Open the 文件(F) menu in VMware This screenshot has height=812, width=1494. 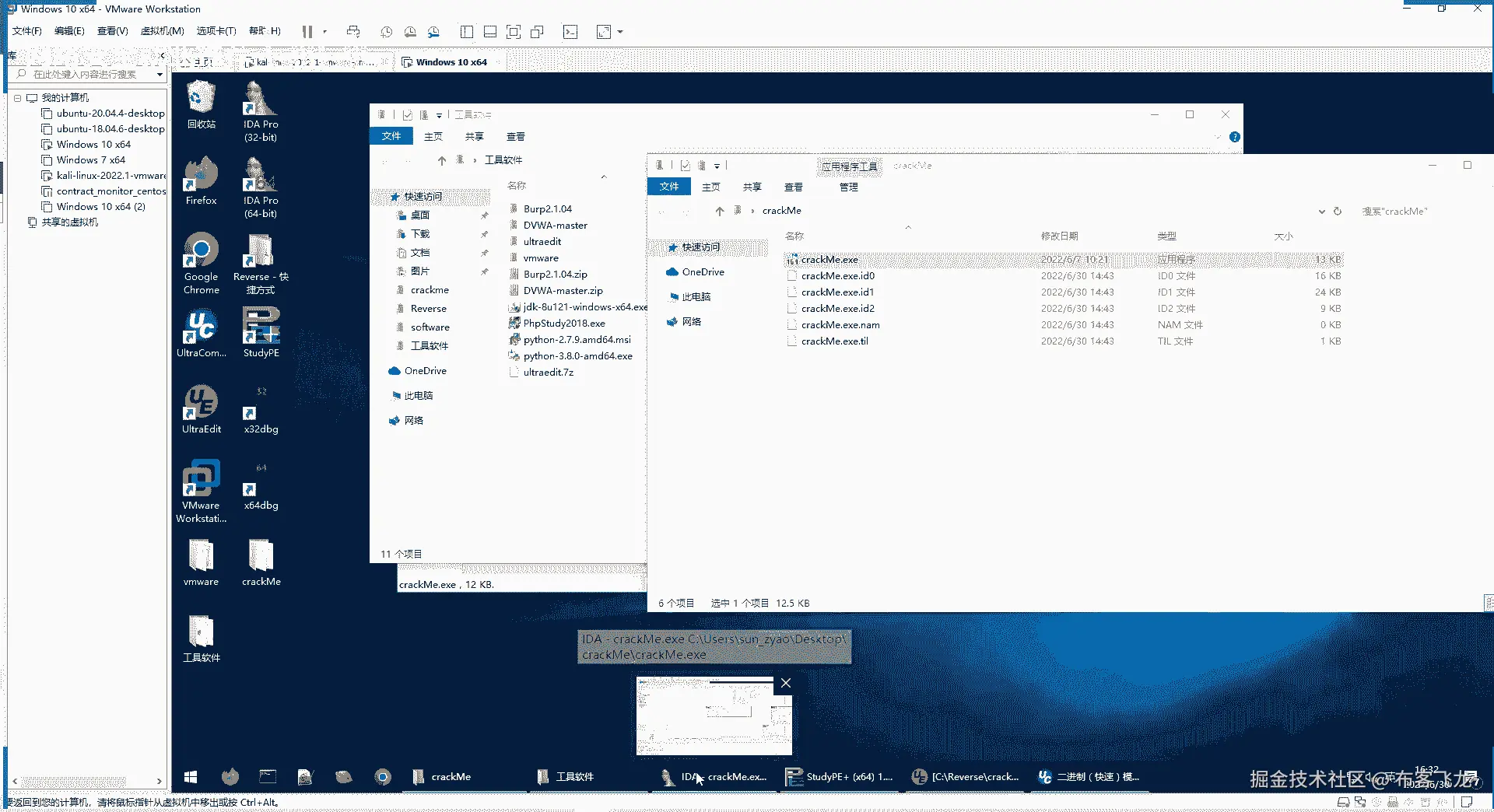[27, 31]
